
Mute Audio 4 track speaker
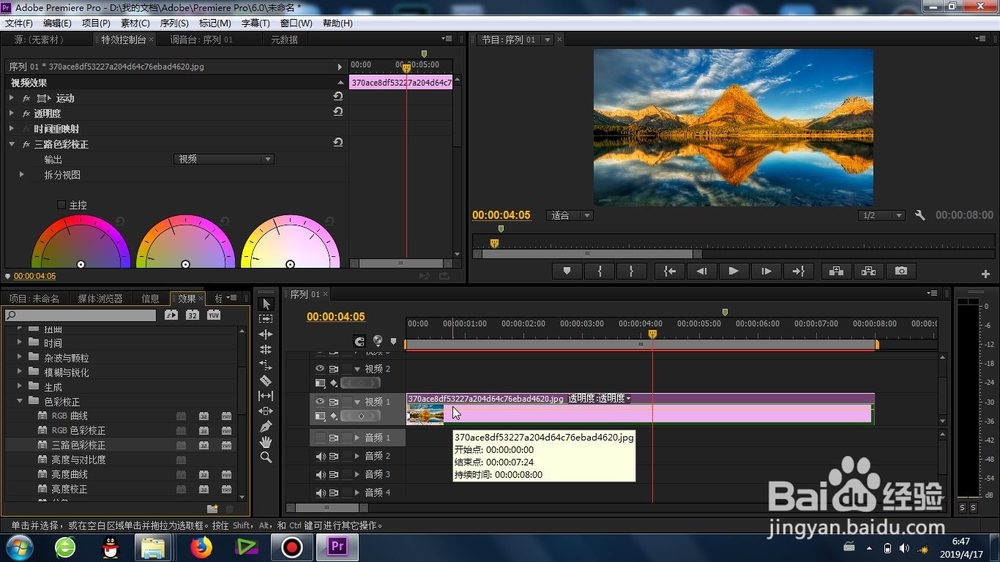pyautogui.click(x=321, y=492)
